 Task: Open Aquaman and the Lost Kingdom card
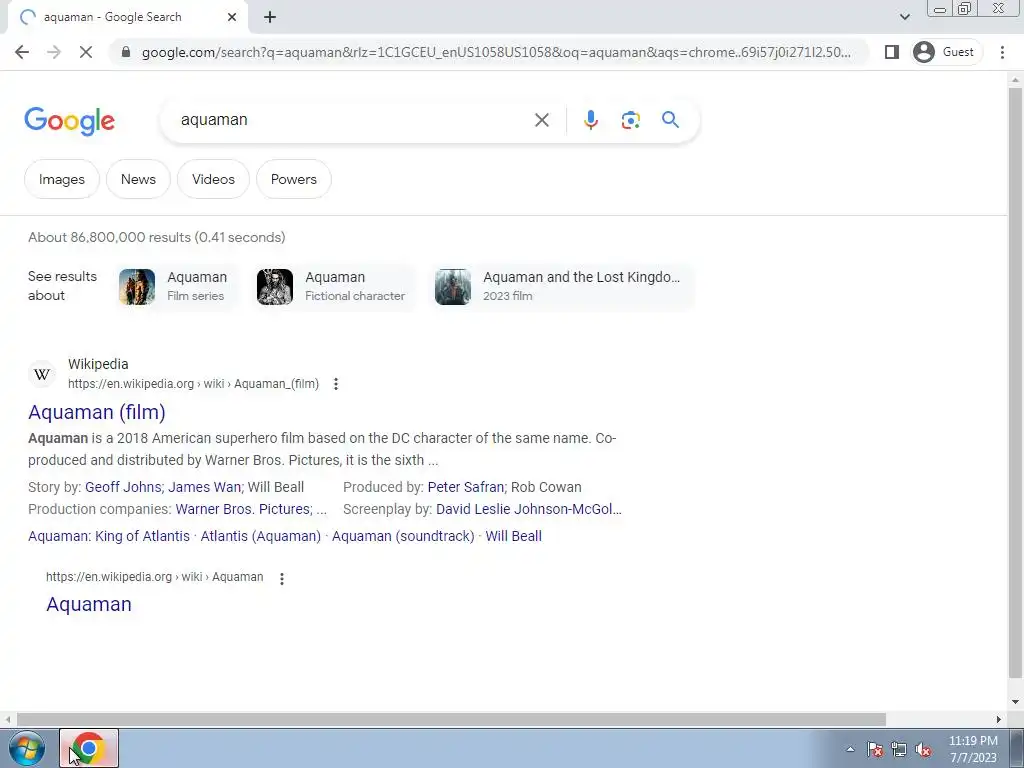pyautogui.click(x=562, y=287)
